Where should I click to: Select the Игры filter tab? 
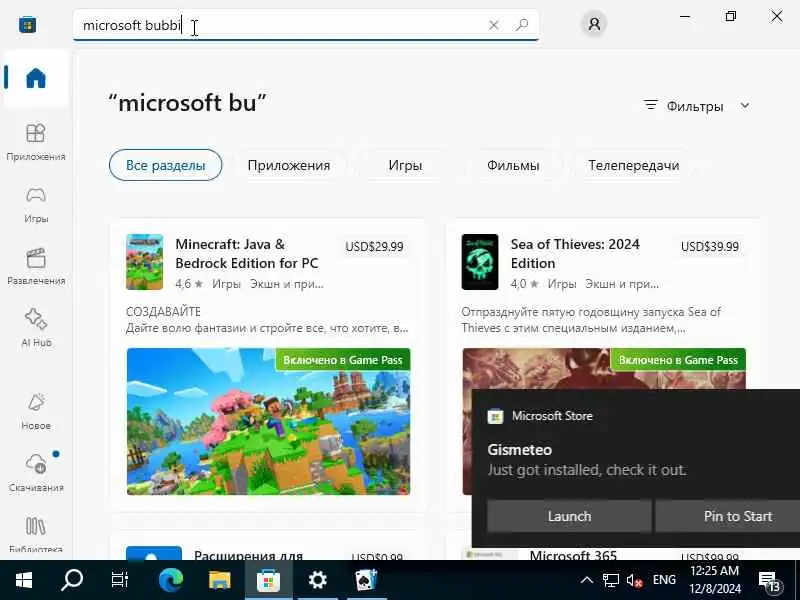click(x=405, y=165)
